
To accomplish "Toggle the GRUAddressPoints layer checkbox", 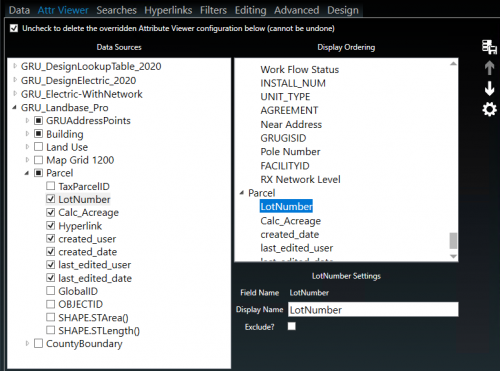I will coord(38,120).
